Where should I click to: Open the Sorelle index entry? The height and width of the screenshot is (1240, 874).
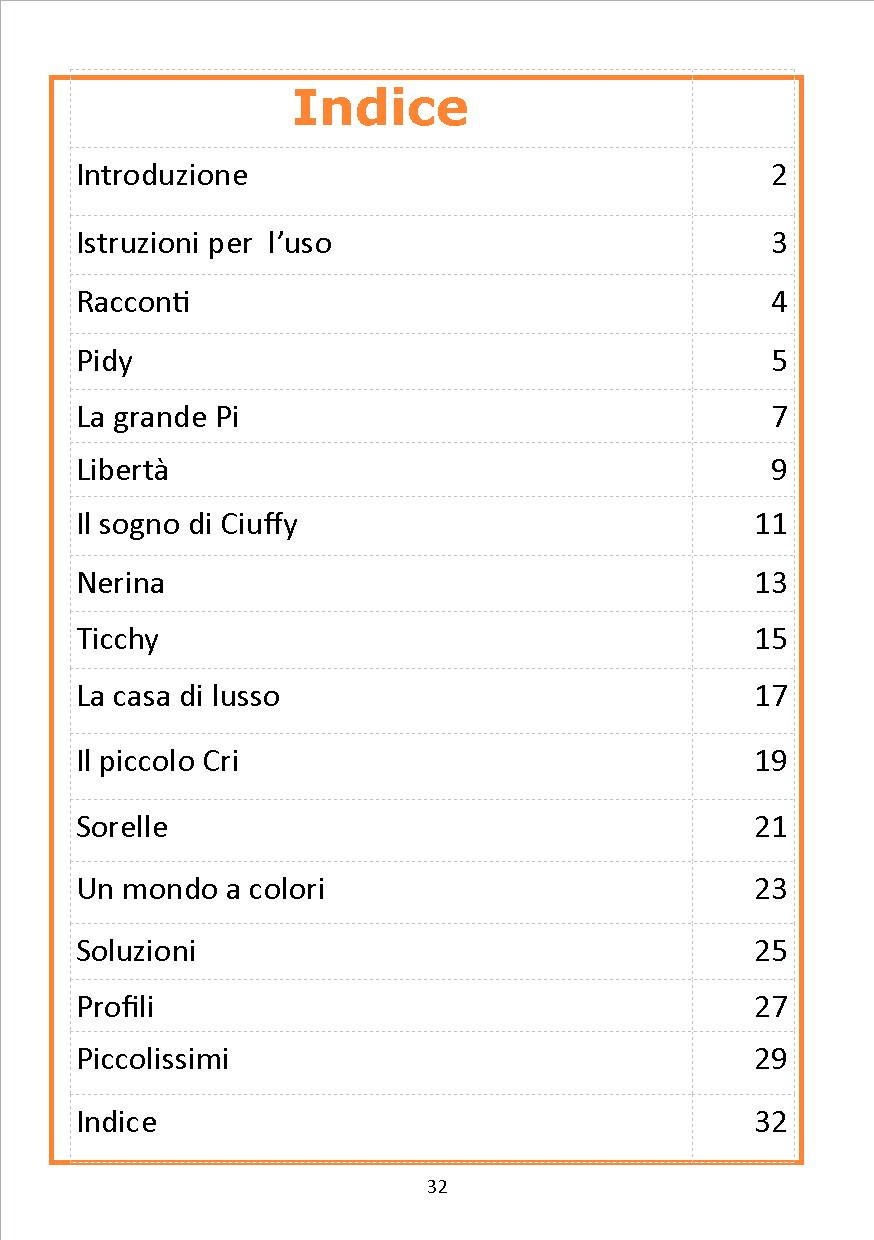click(x=122, y=828)
